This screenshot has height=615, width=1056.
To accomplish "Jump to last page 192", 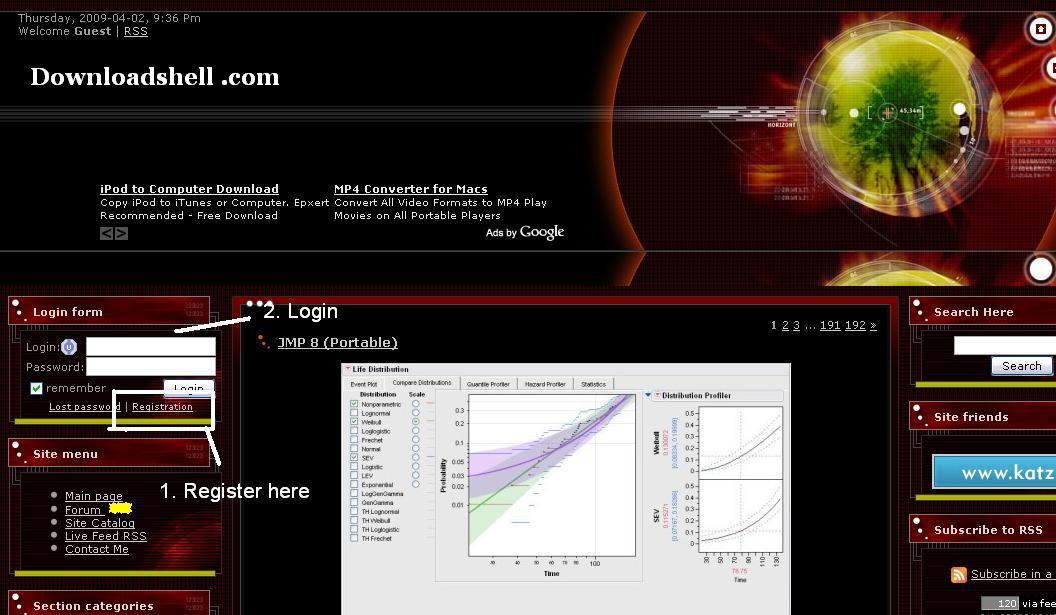I will tap(855, 326).
